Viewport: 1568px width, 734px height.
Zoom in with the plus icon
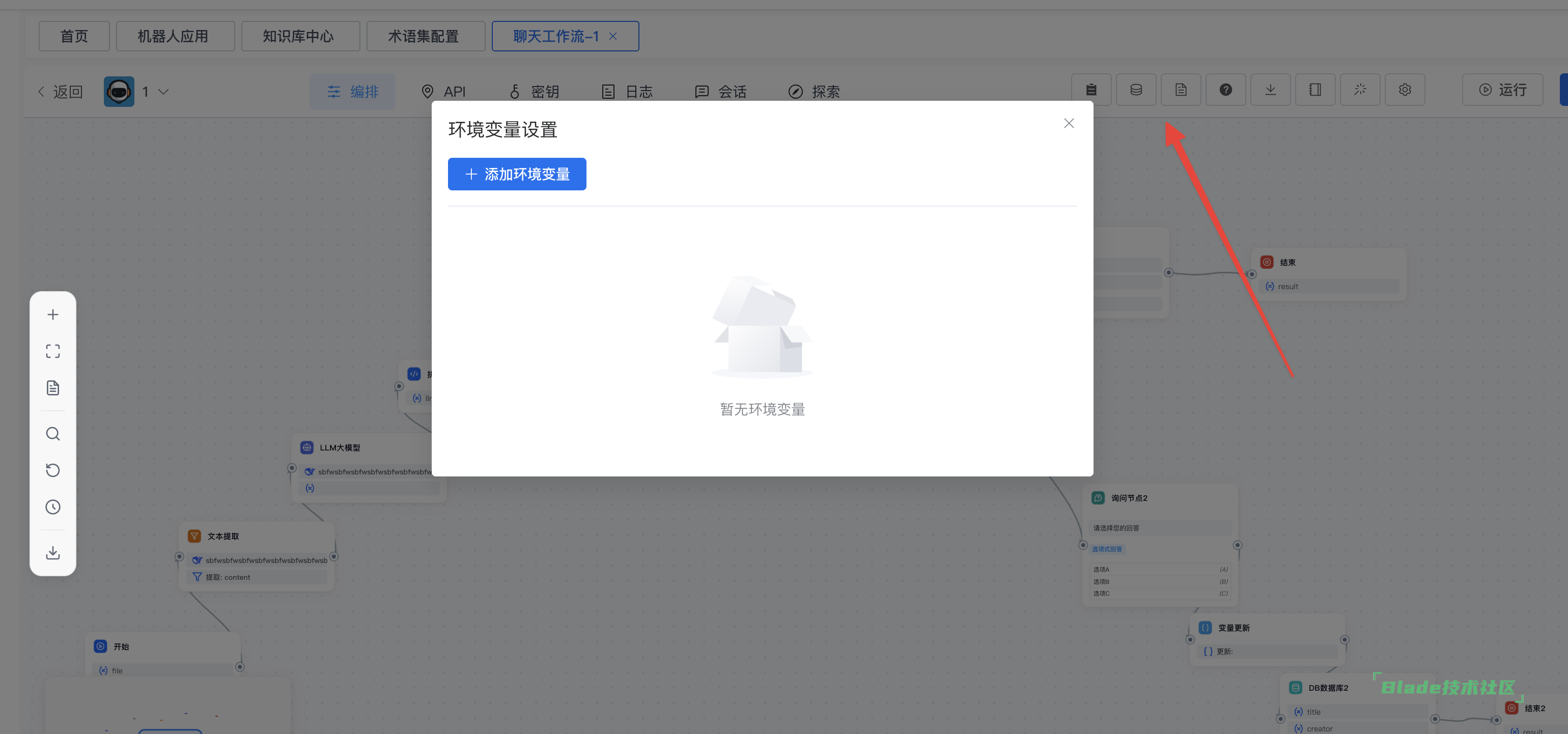coord(53,315)
